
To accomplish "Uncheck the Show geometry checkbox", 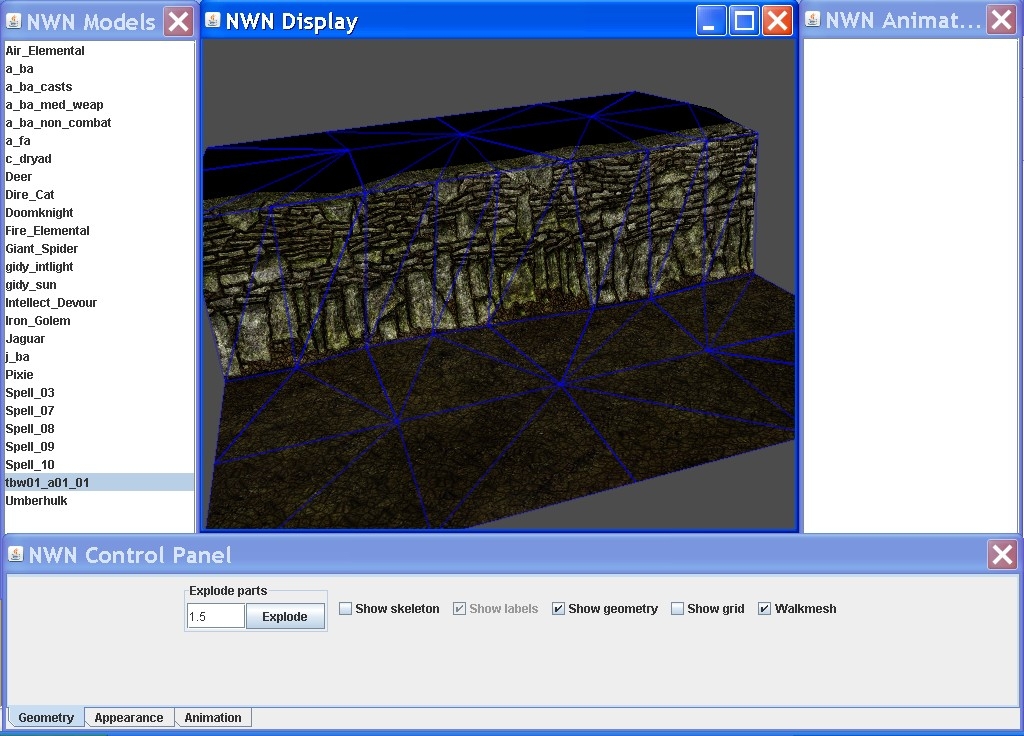I will click(559, 609).
